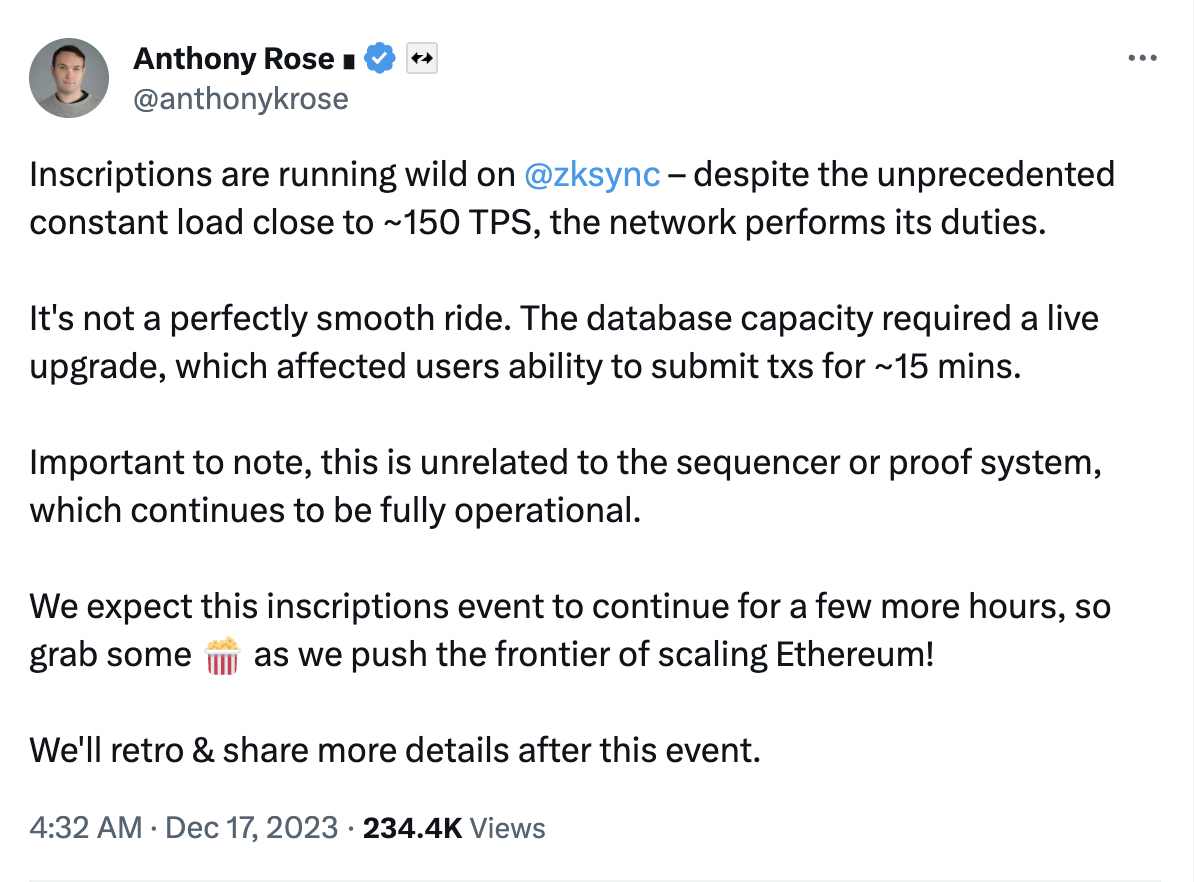Click the small black square beside the name
Image resolution: width=1194 pixels, height=882 pixels.
pos(349,61)
